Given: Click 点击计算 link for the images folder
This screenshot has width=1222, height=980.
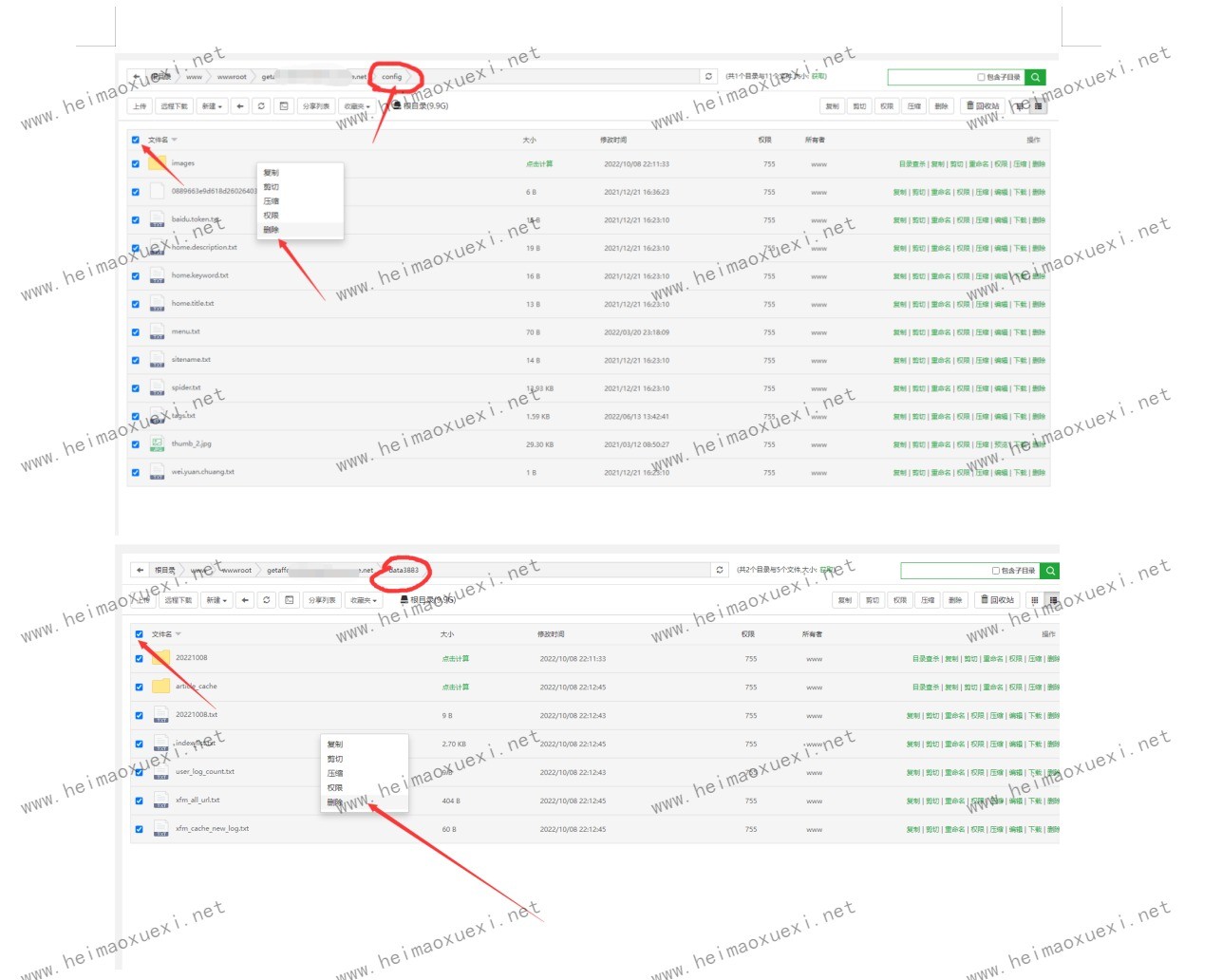Looking at the screenshot, I should pos(539,164).
